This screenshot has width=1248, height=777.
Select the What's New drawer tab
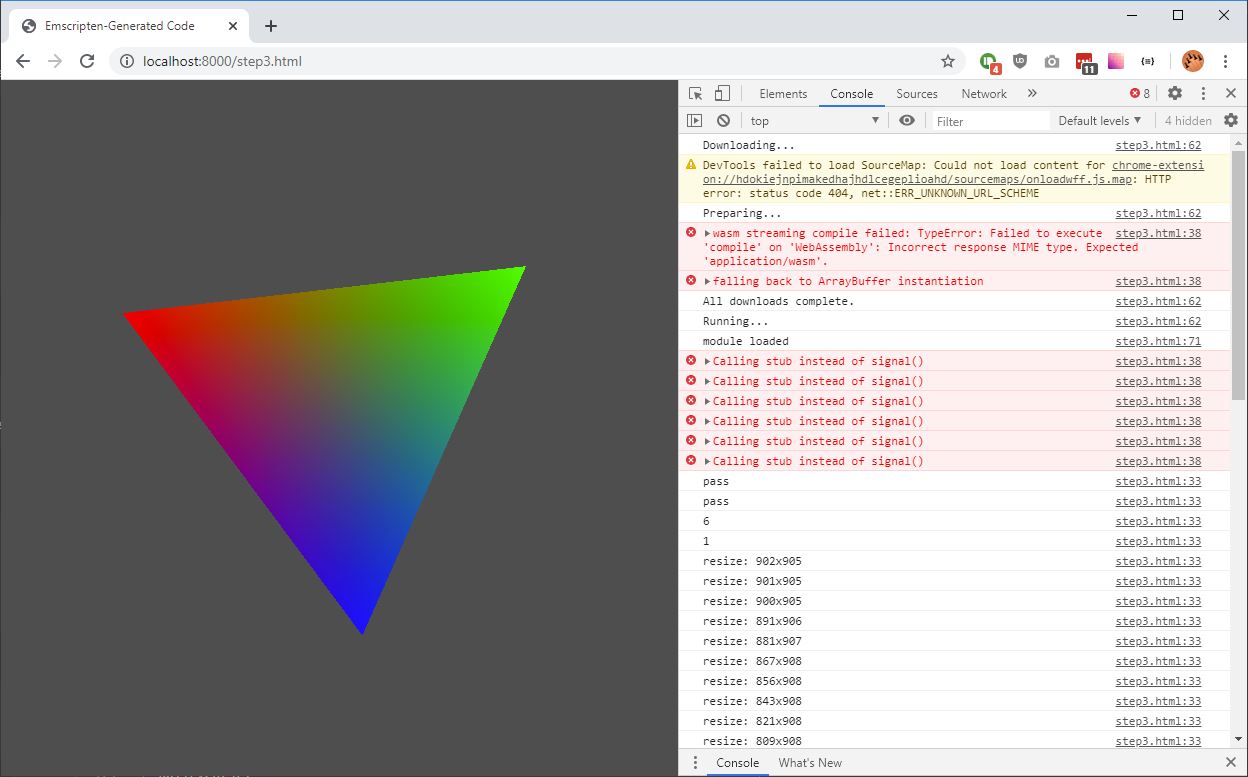pos(810,762)
